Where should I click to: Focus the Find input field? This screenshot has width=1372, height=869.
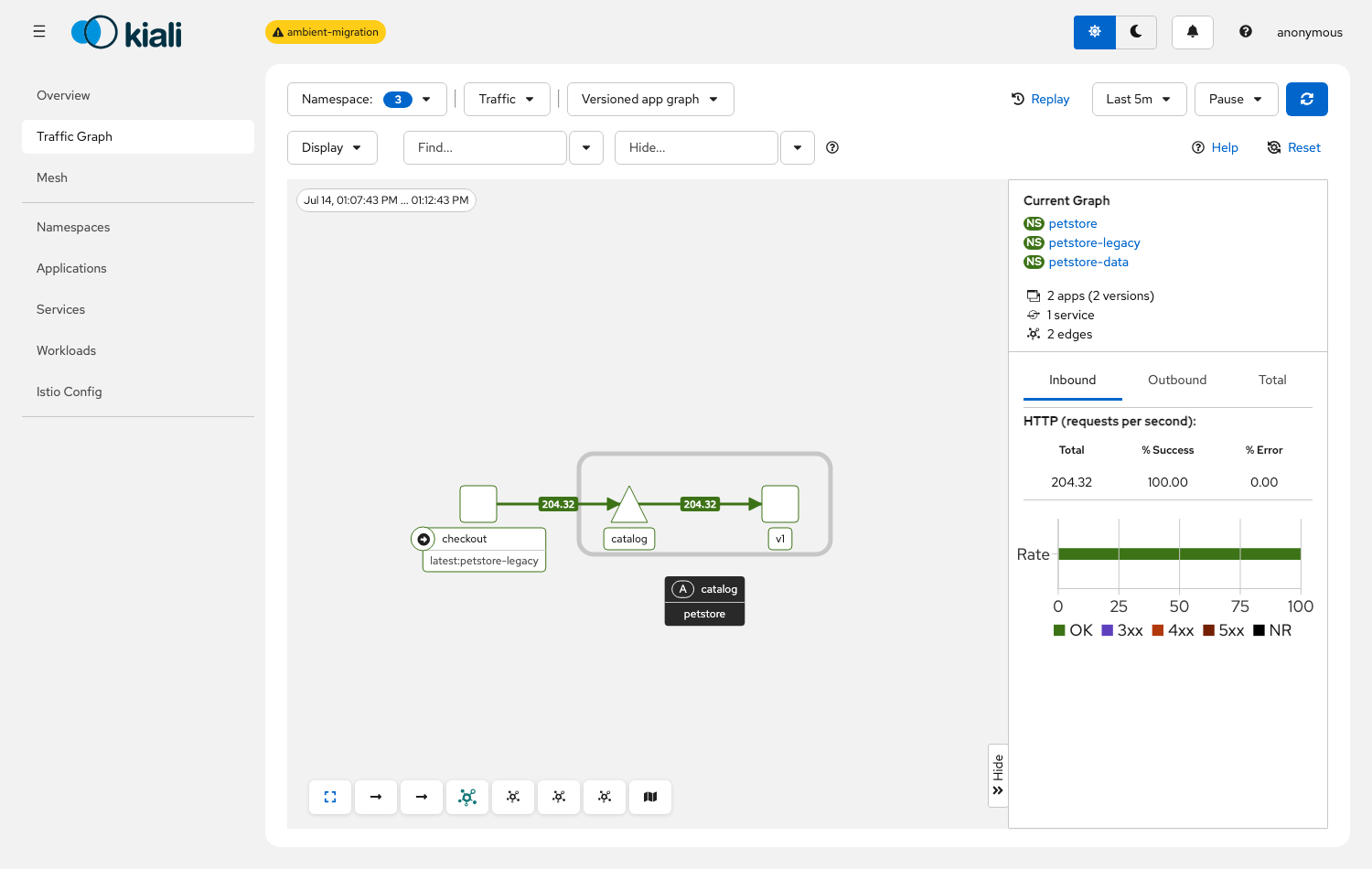(x=485, y=147)
